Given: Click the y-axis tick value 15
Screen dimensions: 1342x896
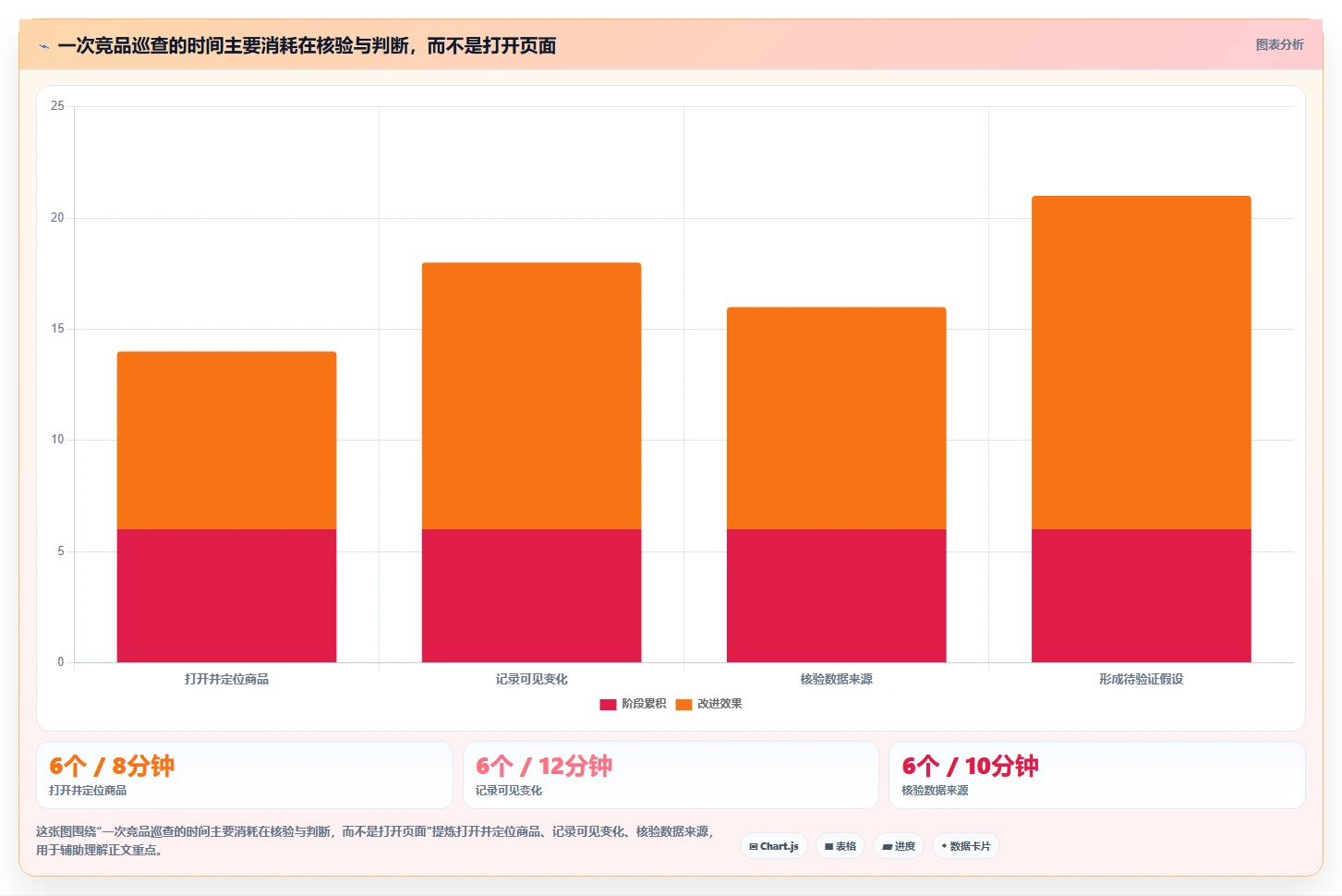Looking at the screenshot, I should point(57,329).
